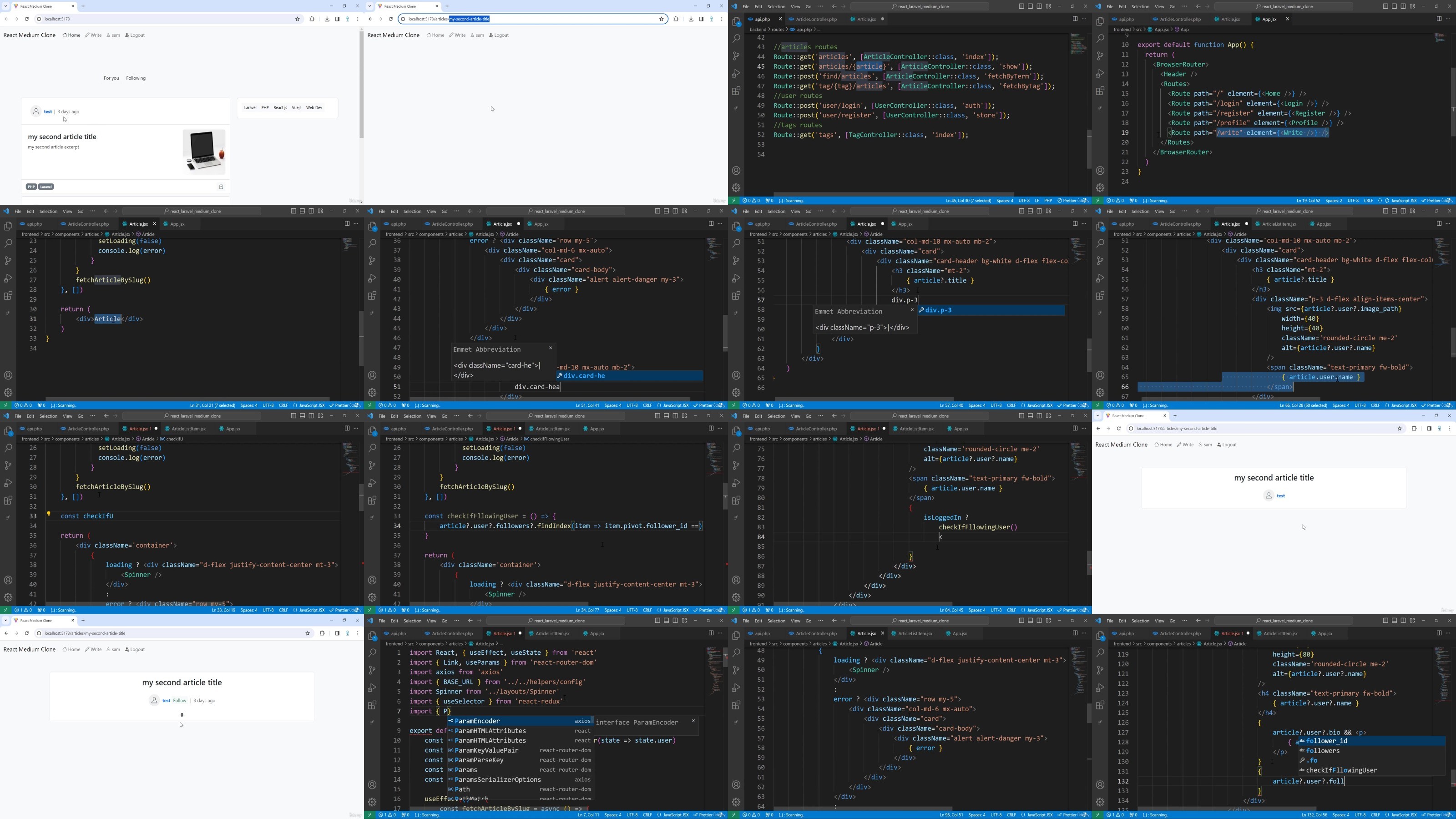Click Spaces: 4 in the api.php status bar
This screenshot has height=819, width=1456.
point(1005,200)
